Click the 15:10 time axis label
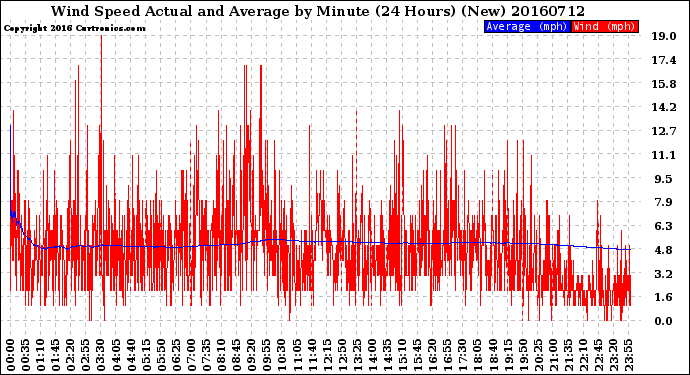The image size is (690, 375). [402, 355]
